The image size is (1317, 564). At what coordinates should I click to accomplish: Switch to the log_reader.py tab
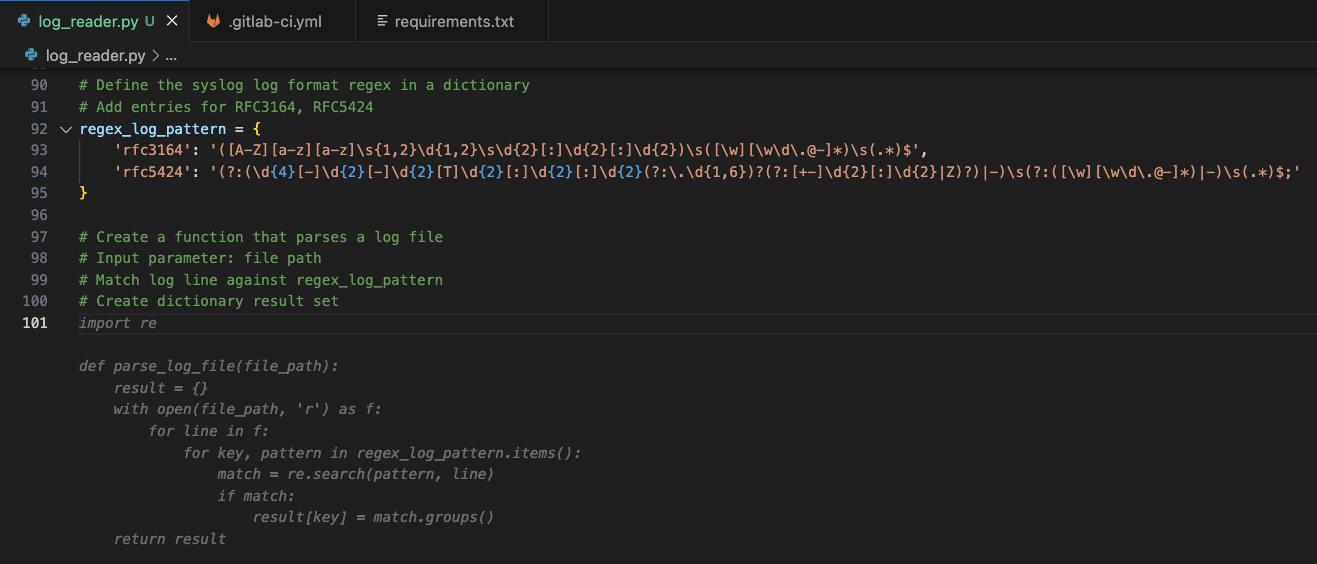tap(94, 21)
